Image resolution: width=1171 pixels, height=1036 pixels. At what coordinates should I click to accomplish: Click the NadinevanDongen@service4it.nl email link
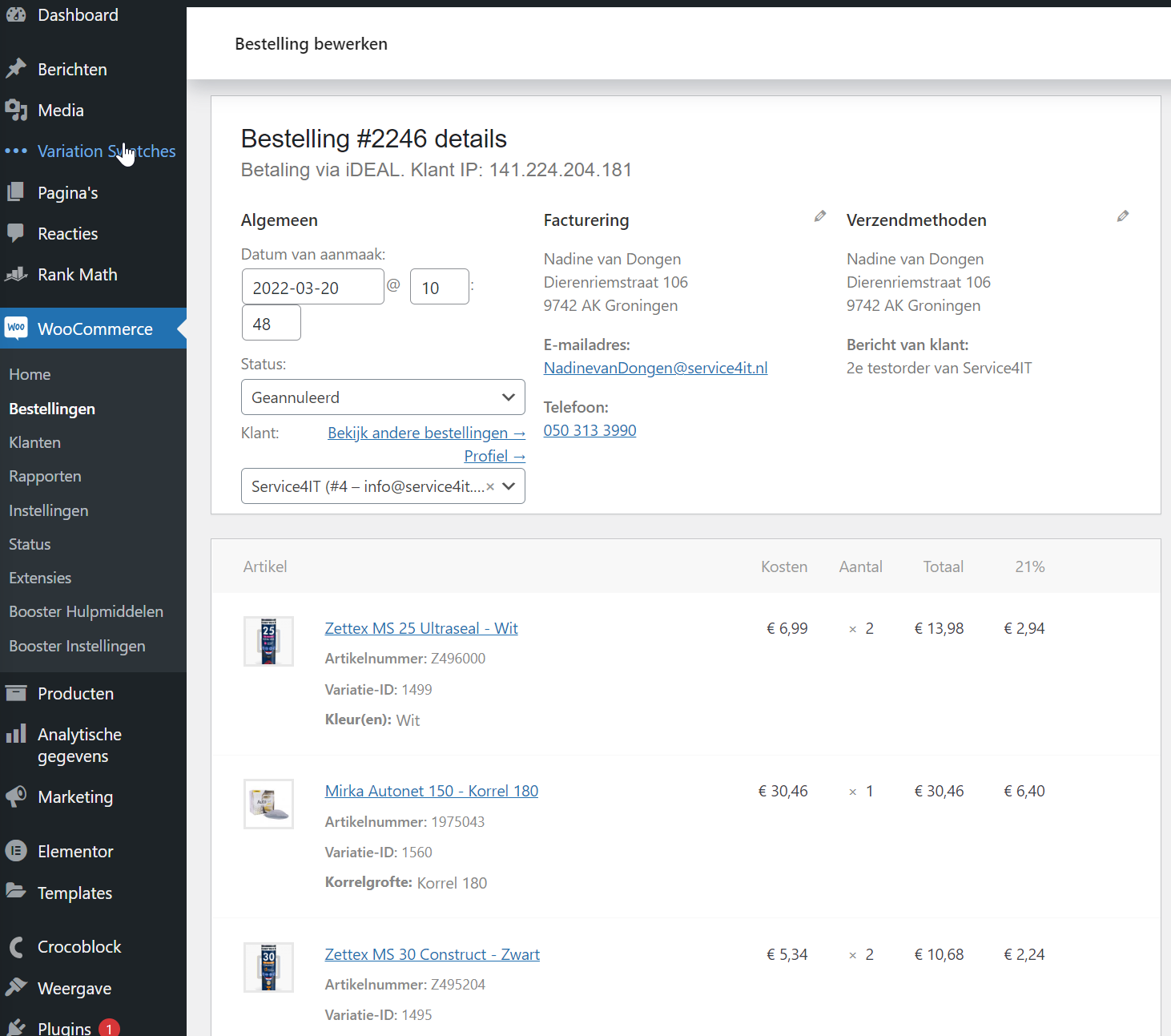click(655, 368)
